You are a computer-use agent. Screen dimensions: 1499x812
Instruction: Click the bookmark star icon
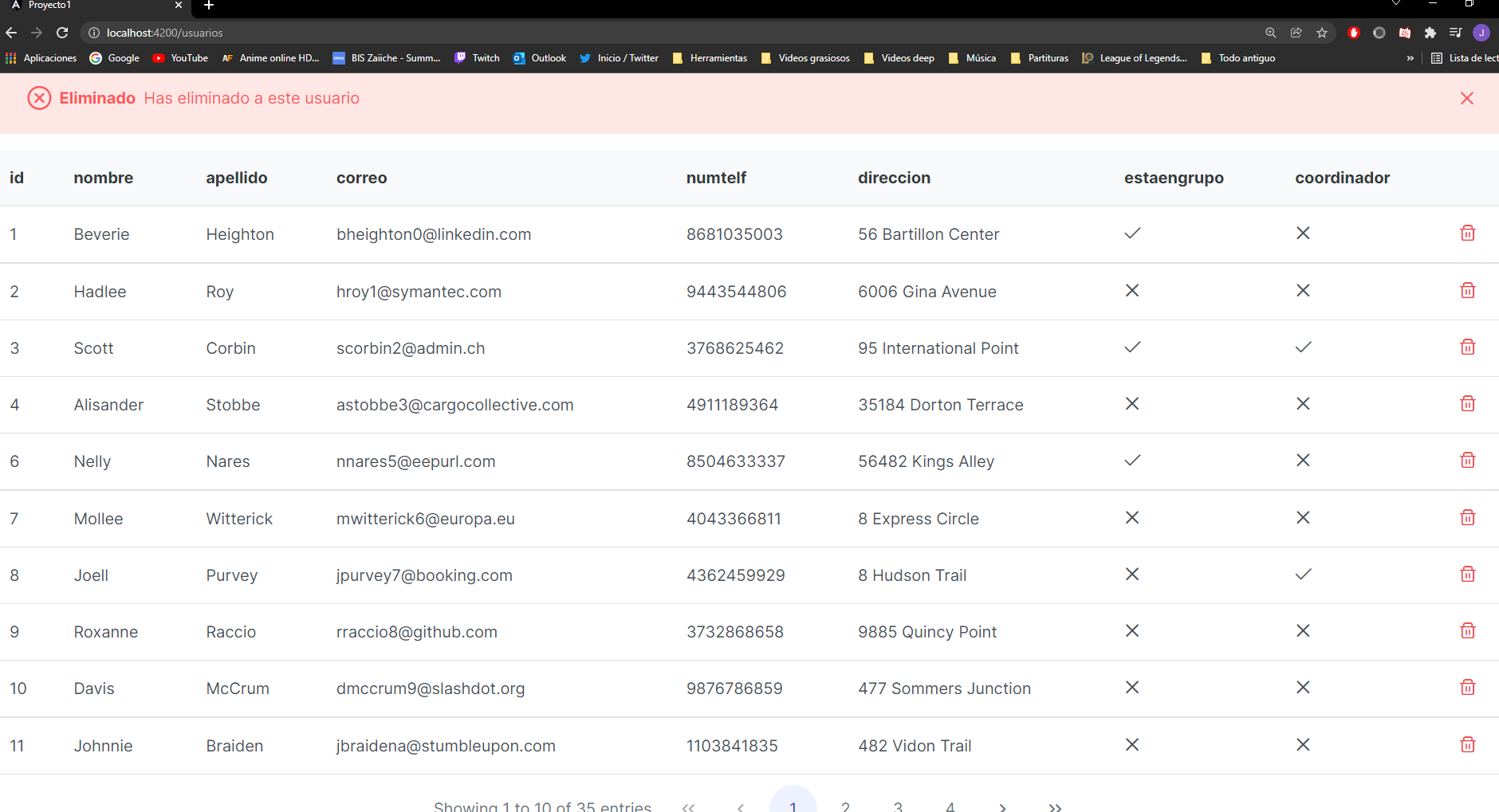1323,33
